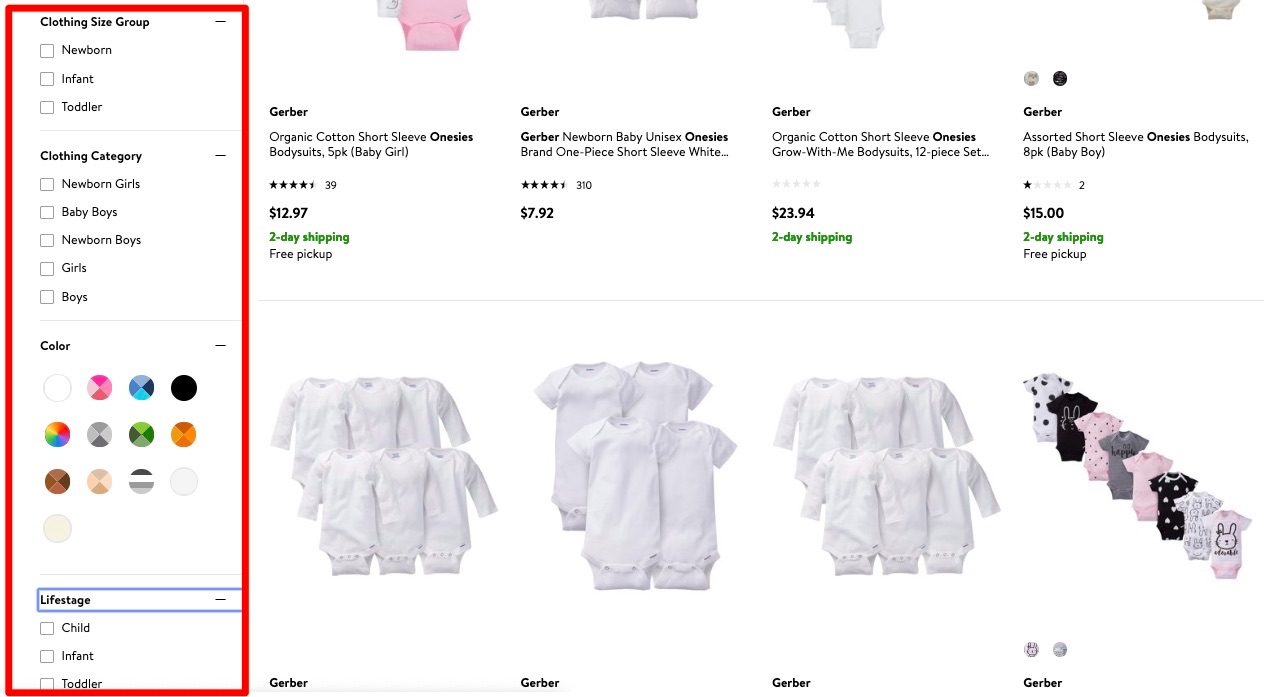Collapse the Lifestage section
Image resolution: width=1280 pixels, height=697 pixels.
220,599
